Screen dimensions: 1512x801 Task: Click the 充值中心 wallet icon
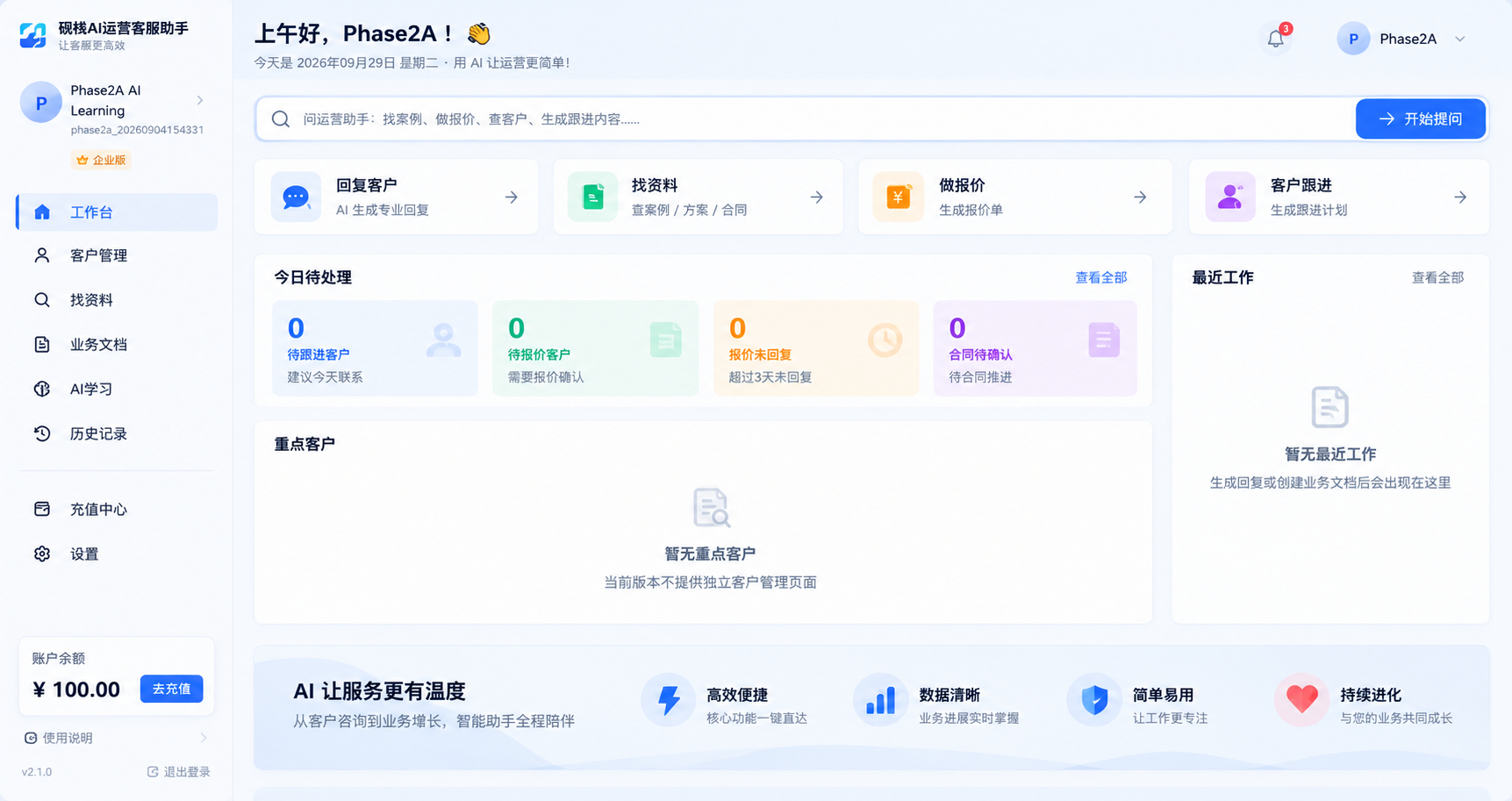pos(42,509)
